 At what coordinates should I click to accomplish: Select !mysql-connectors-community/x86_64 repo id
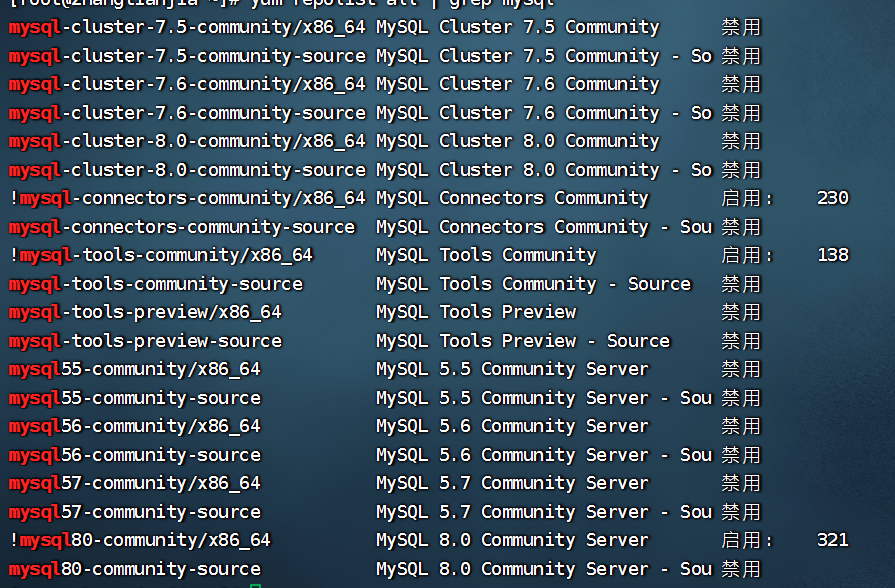[x=187, y=199]
